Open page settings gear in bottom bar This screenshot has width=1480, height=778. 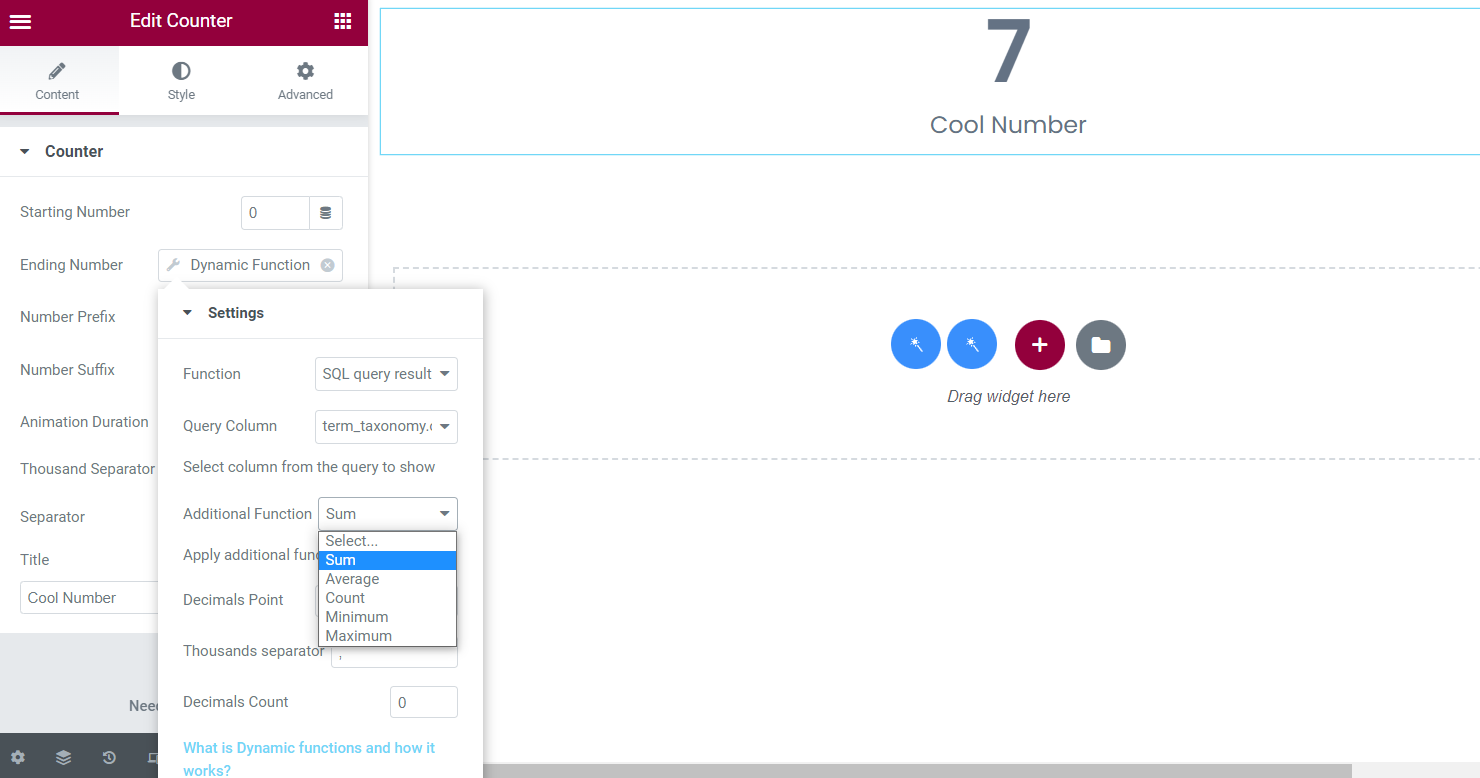[x=18, y=758]
